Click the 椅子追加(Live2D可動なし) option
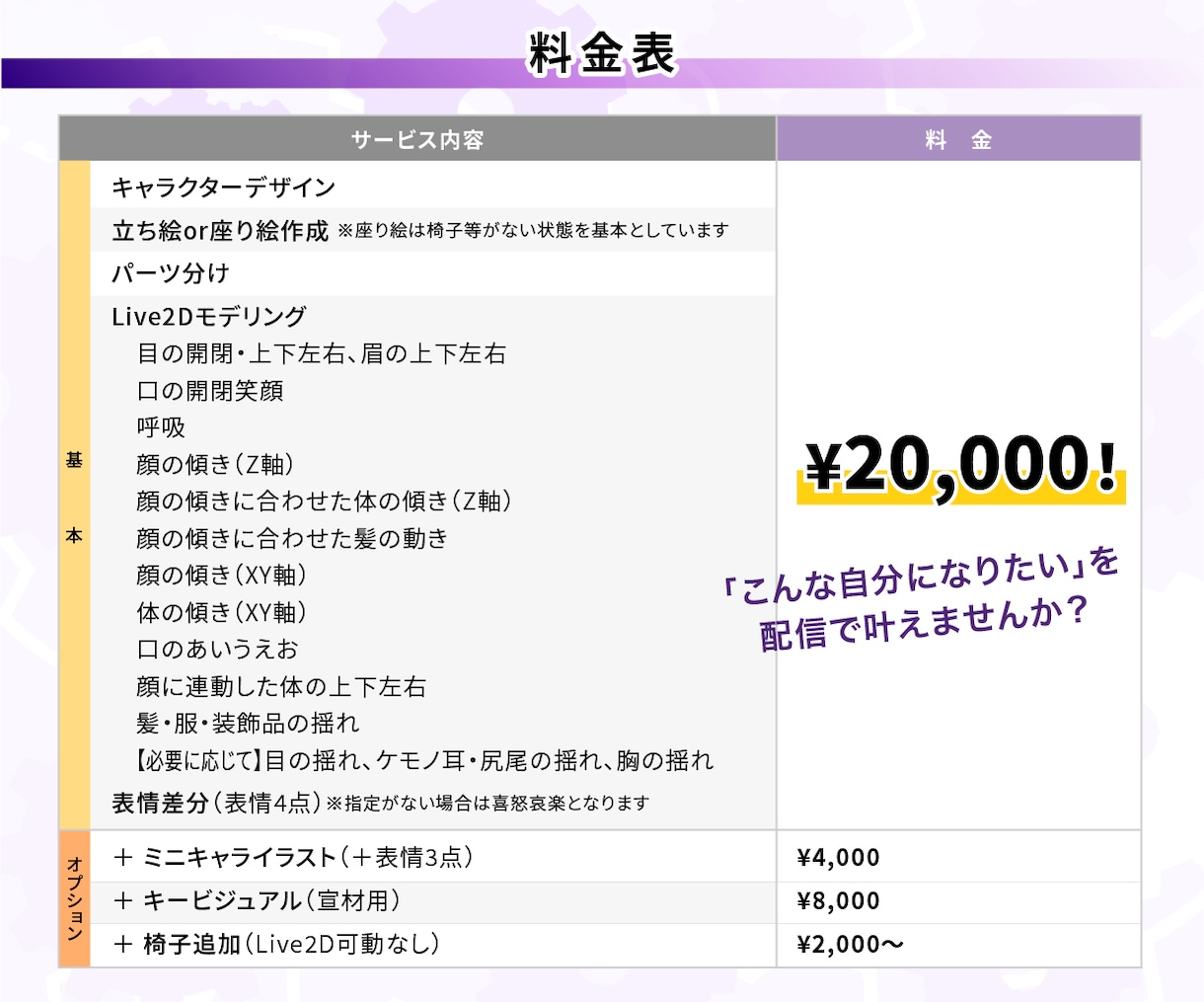This screenshot has width=1204, height=1002. (276, 944)
